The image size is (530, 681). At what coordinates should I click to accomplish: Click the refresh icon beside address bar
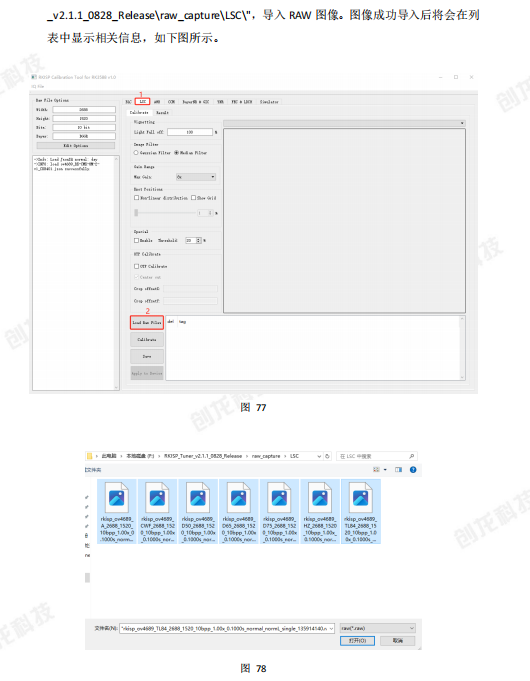[x=328, y=456]
